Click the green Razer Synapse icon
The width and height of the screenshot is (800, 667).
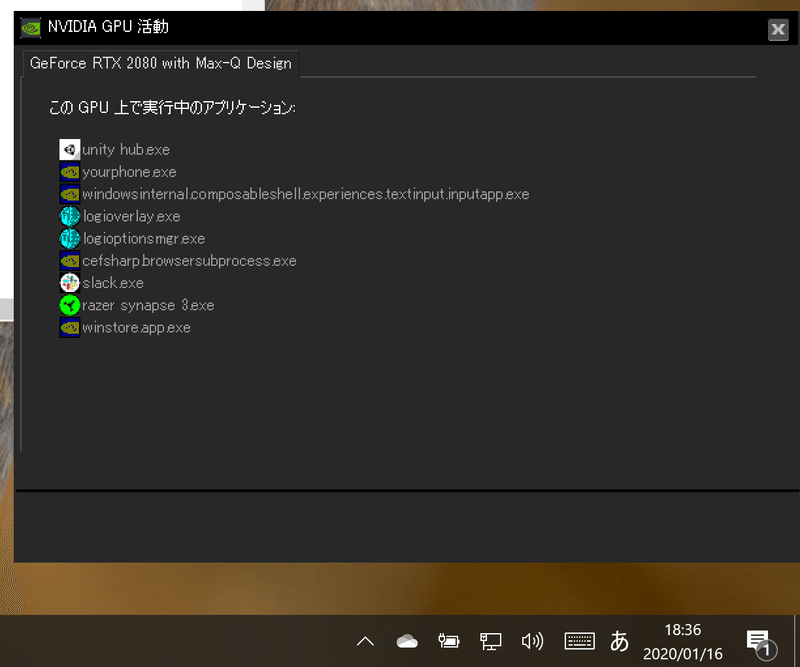point(70,305)
